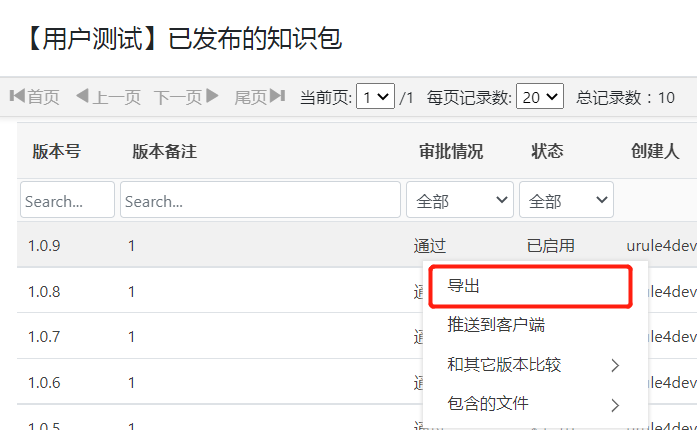Open 状态 filter dropdown
Image resolution: width=697 pixels, height=430 pixels.
[566, 200]
